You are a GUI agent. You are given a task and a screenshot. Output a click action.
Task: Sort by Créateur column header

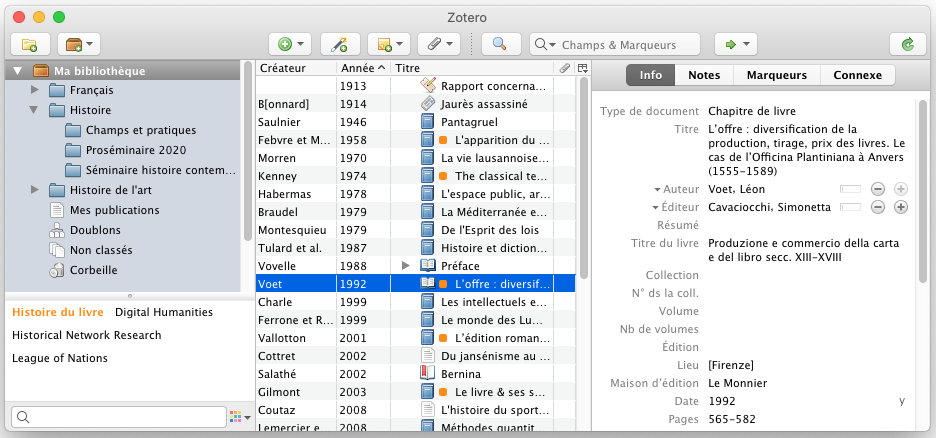(x=295, y=68)
